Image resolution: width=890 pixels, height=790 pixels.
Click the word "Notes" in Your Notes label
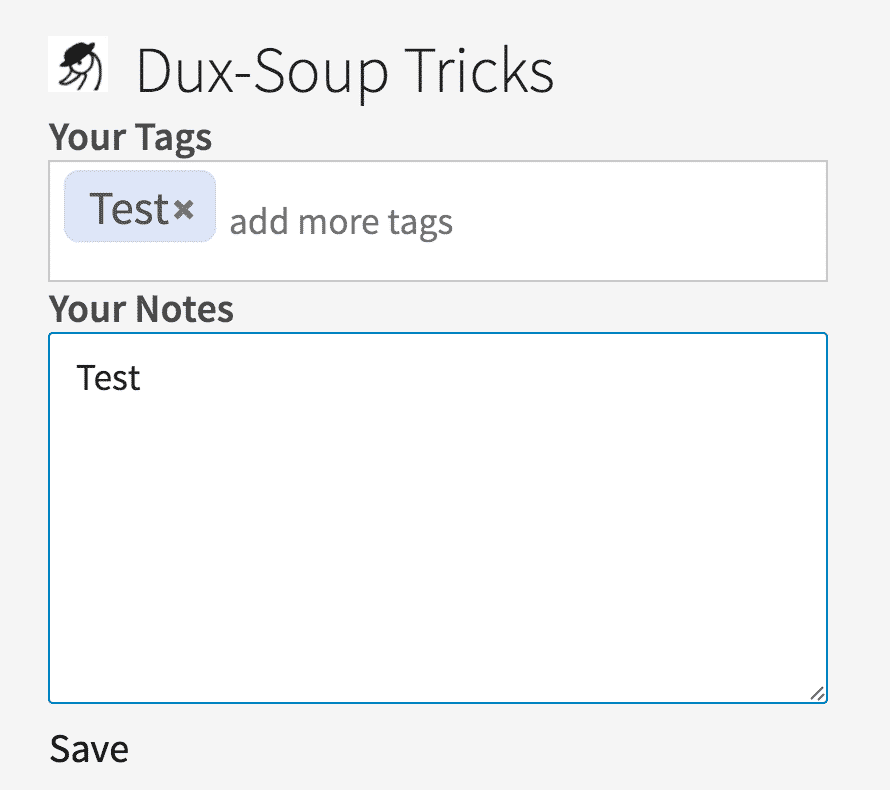pyautogui.click(x=184, y=309)
